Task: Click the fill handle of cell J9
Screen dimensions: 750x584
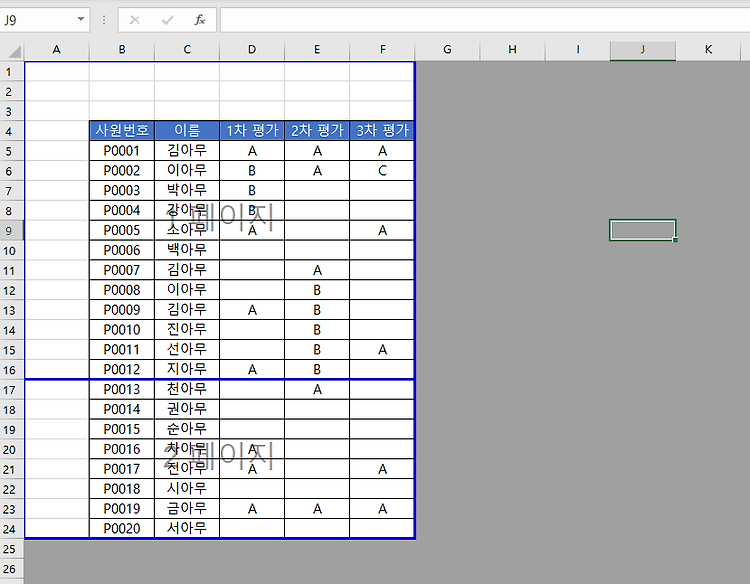Action: click(675, 240)
